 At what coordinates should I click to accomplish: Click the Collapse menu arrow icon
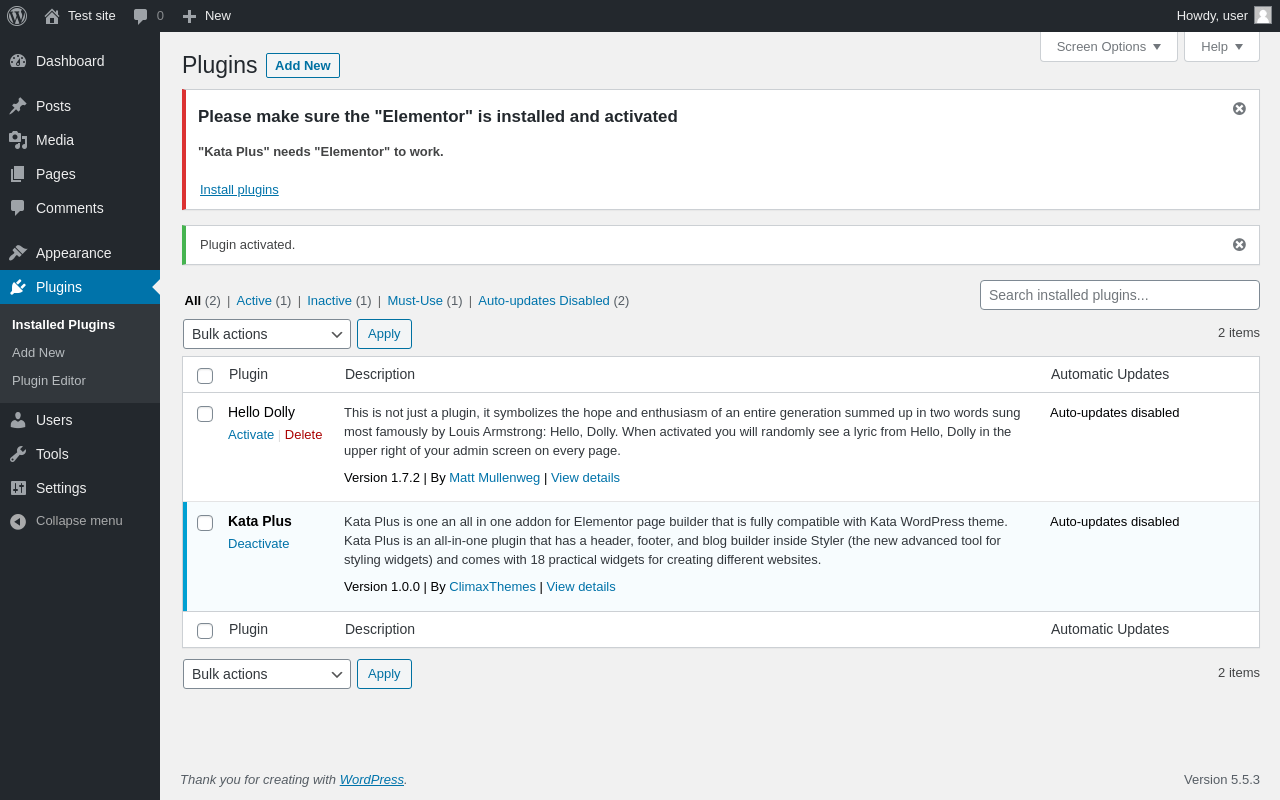pyautogui.click(x=18, y=521)
